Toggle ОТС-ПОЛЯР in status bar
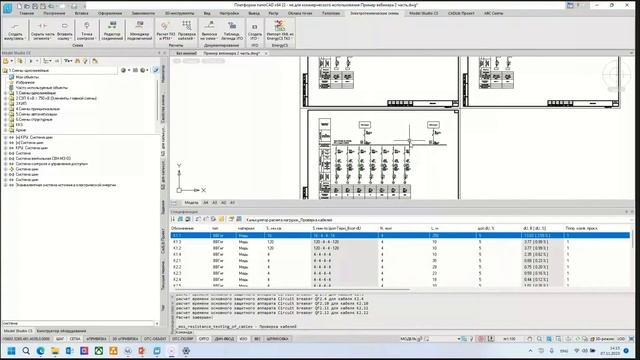This screenshot has height=360, width=640. [182, 339]
